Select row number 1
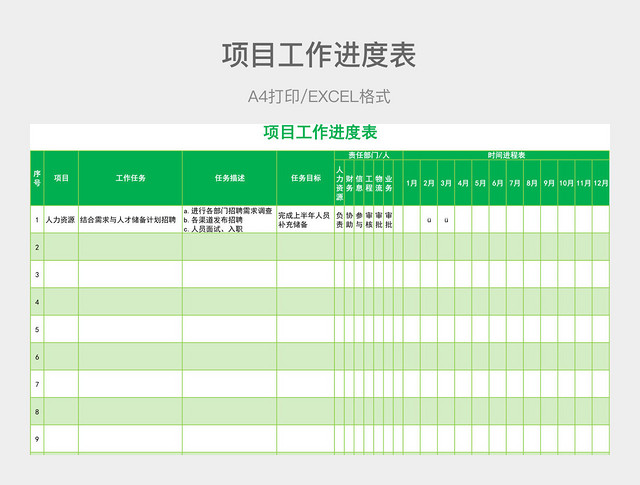This screenshot has height=485, width=640. 37,220
